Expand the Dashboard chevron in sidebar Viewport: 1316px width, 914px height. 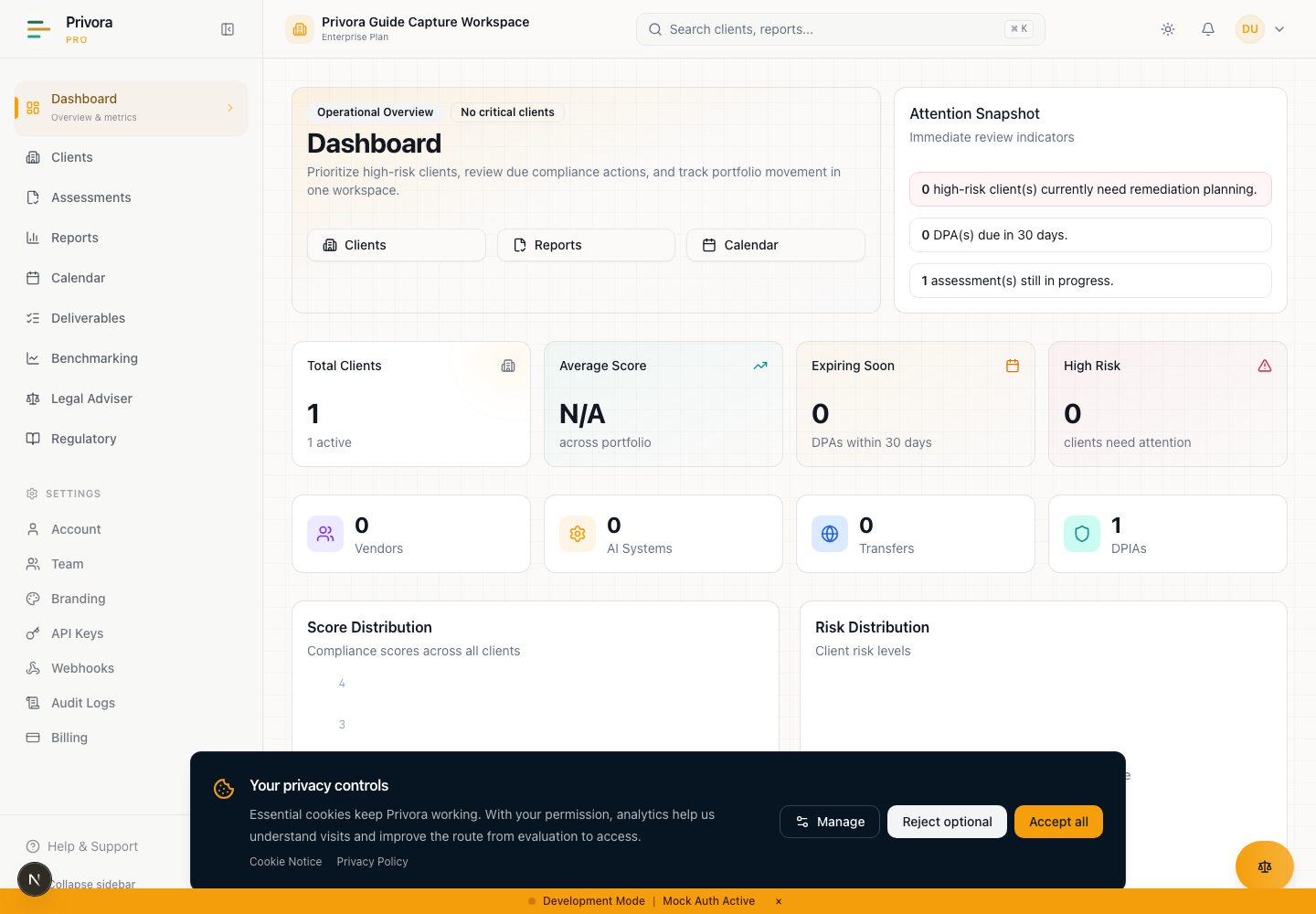point(229,108)
